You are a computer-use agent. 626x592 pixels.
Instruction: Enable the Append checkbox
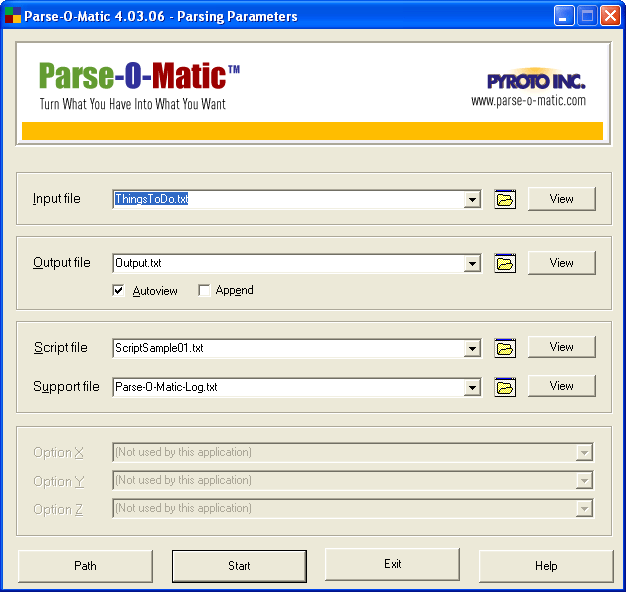tap(204, 291)
